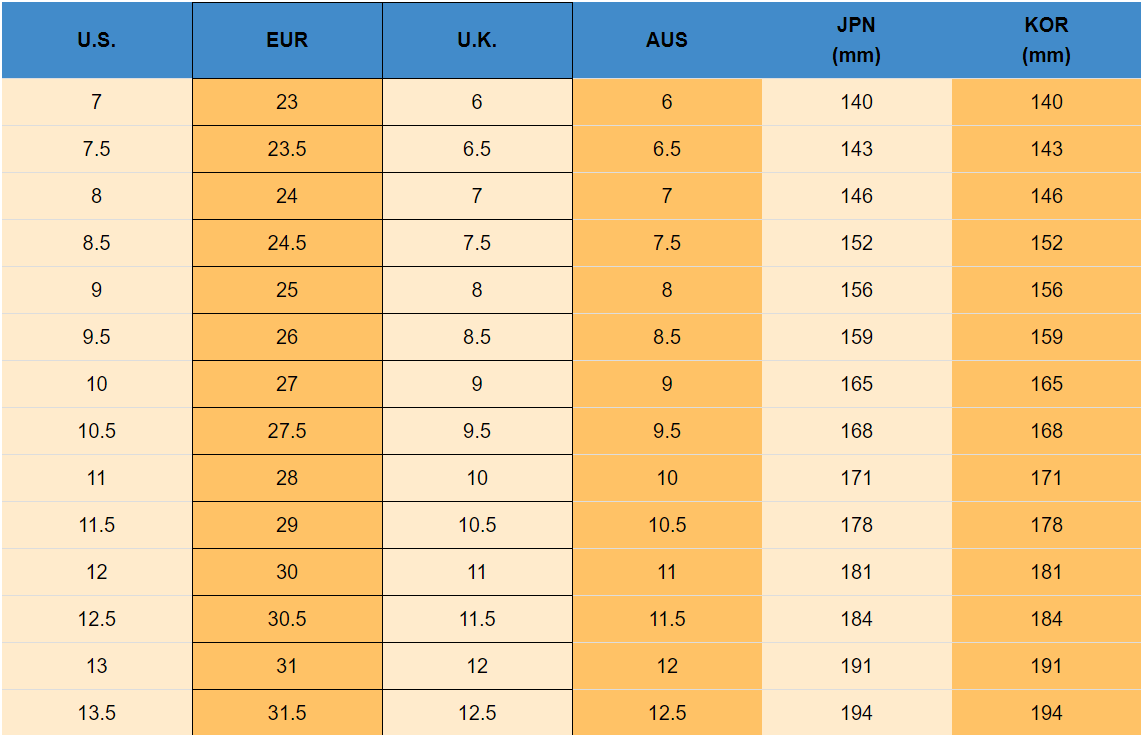Screen dimensions: 1141x735
Task: Select U.S. size 12 cell
Action: tap(96, 572)
